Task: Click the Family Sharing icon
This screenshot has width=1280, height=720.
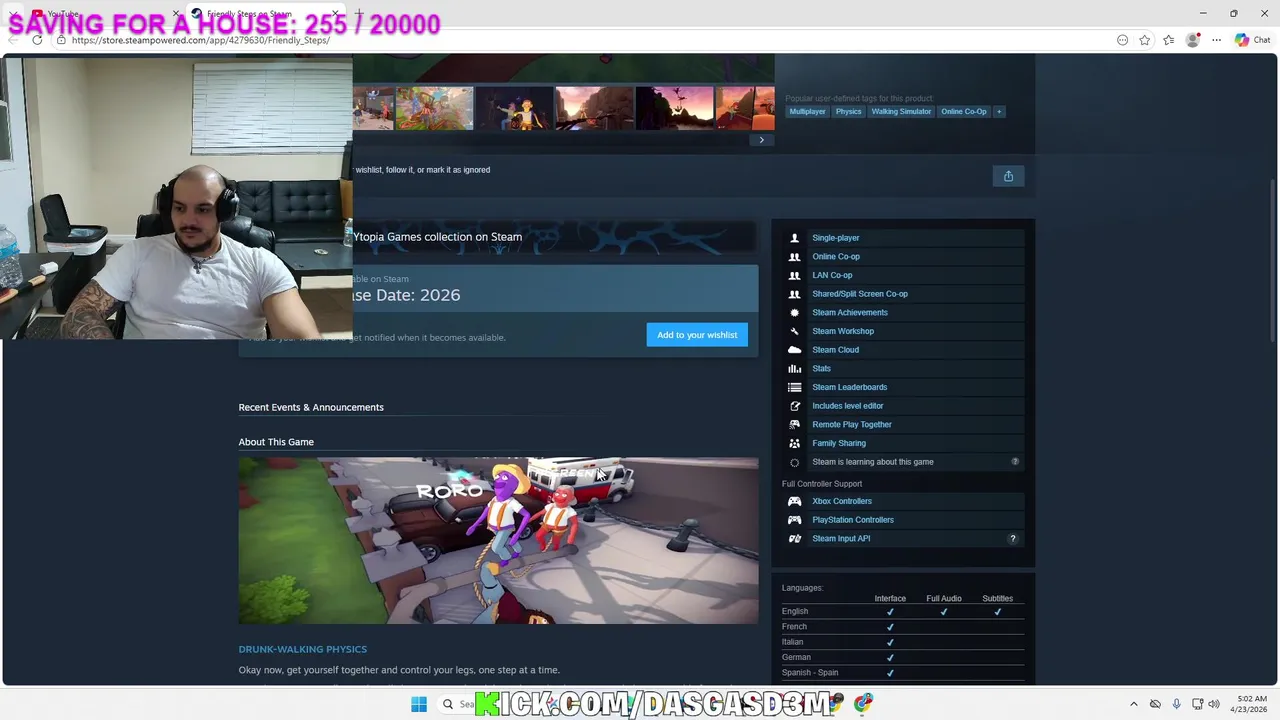Action: tap(794, 443)
